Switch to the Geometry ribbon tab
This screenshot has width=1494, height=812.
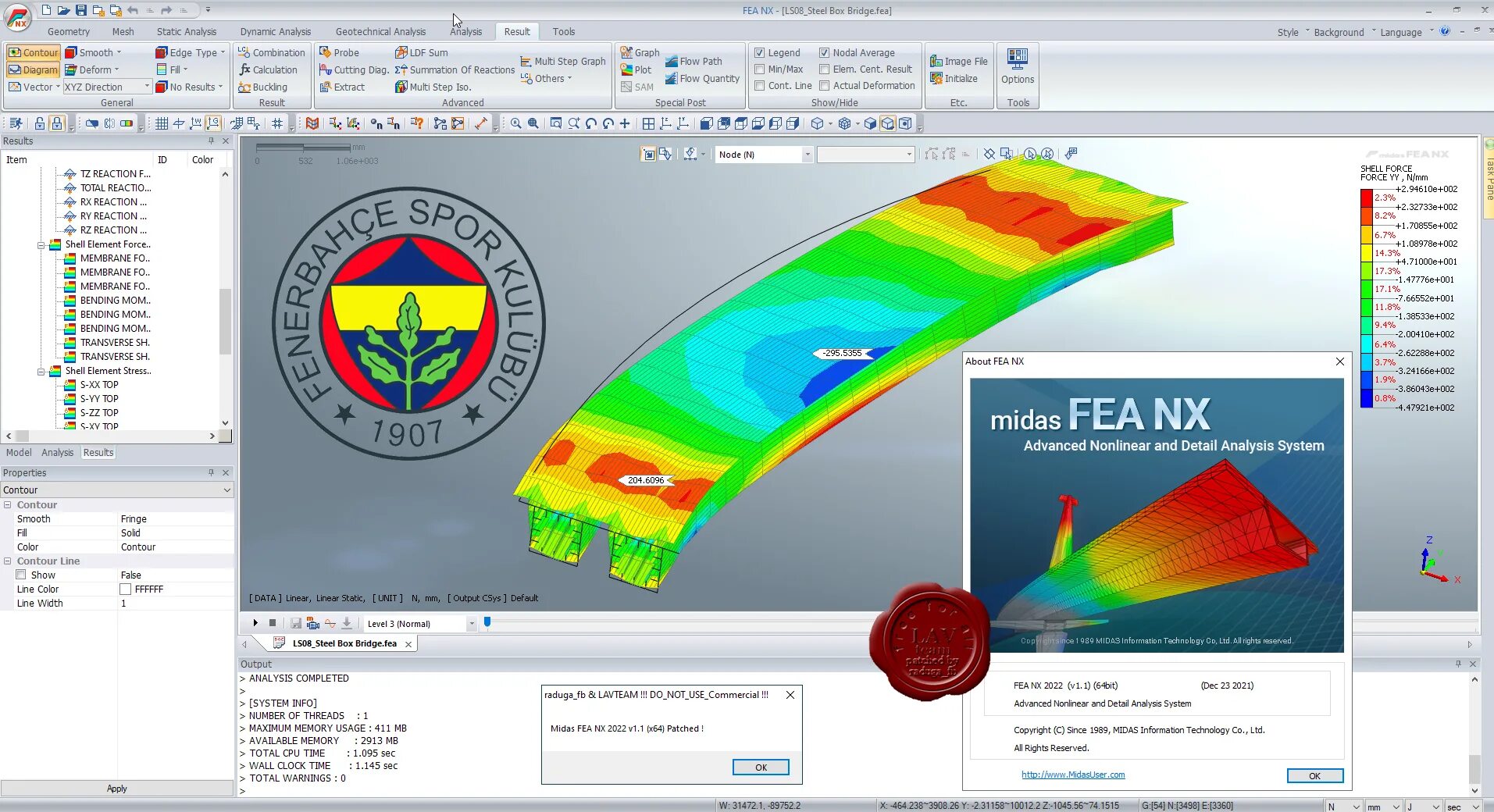[69, 32]
